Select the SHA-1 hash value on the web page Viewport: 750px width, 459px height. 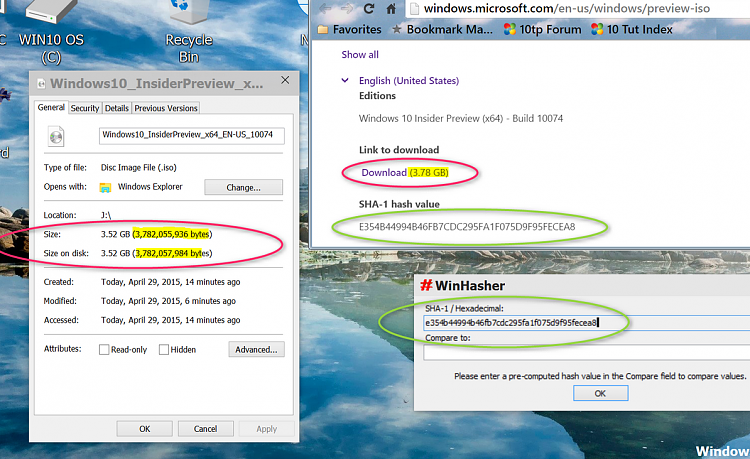click(x=467, y=227)
